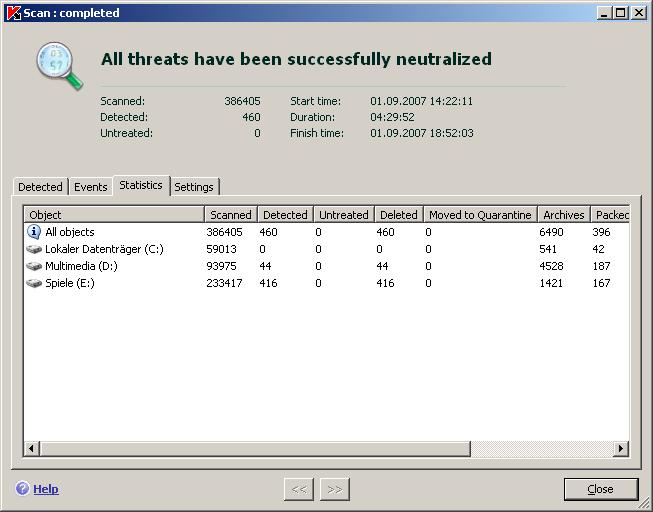Click the info icon beside All objects
Screen dimensions: 653x512
(x=34, y=232)
